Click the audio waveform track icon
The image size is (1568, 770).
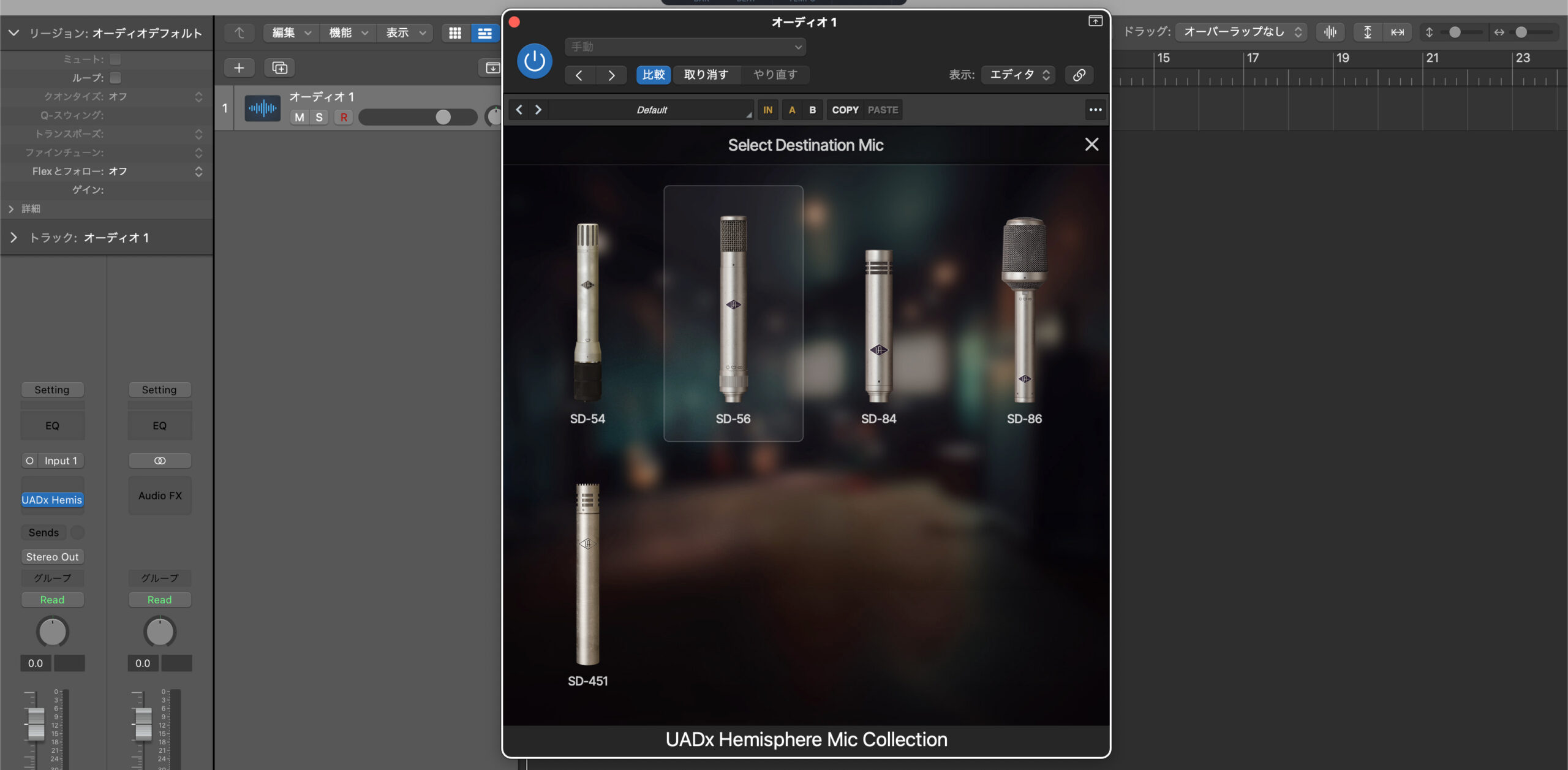click(x=263, y=108)
